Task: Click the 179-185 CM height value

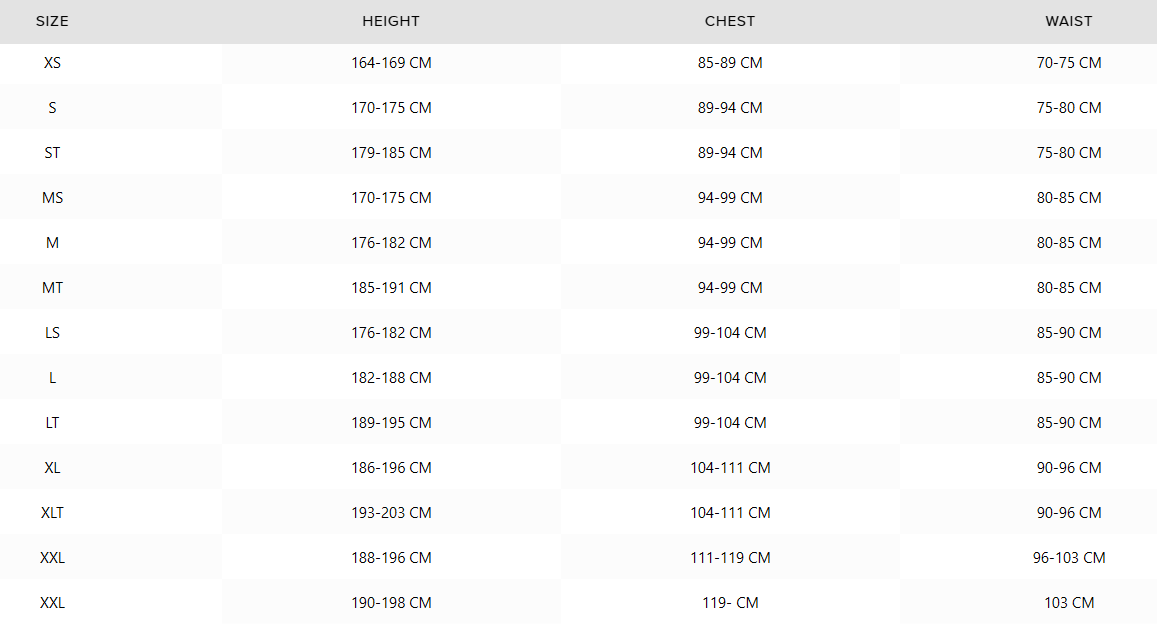Action: 391,153
